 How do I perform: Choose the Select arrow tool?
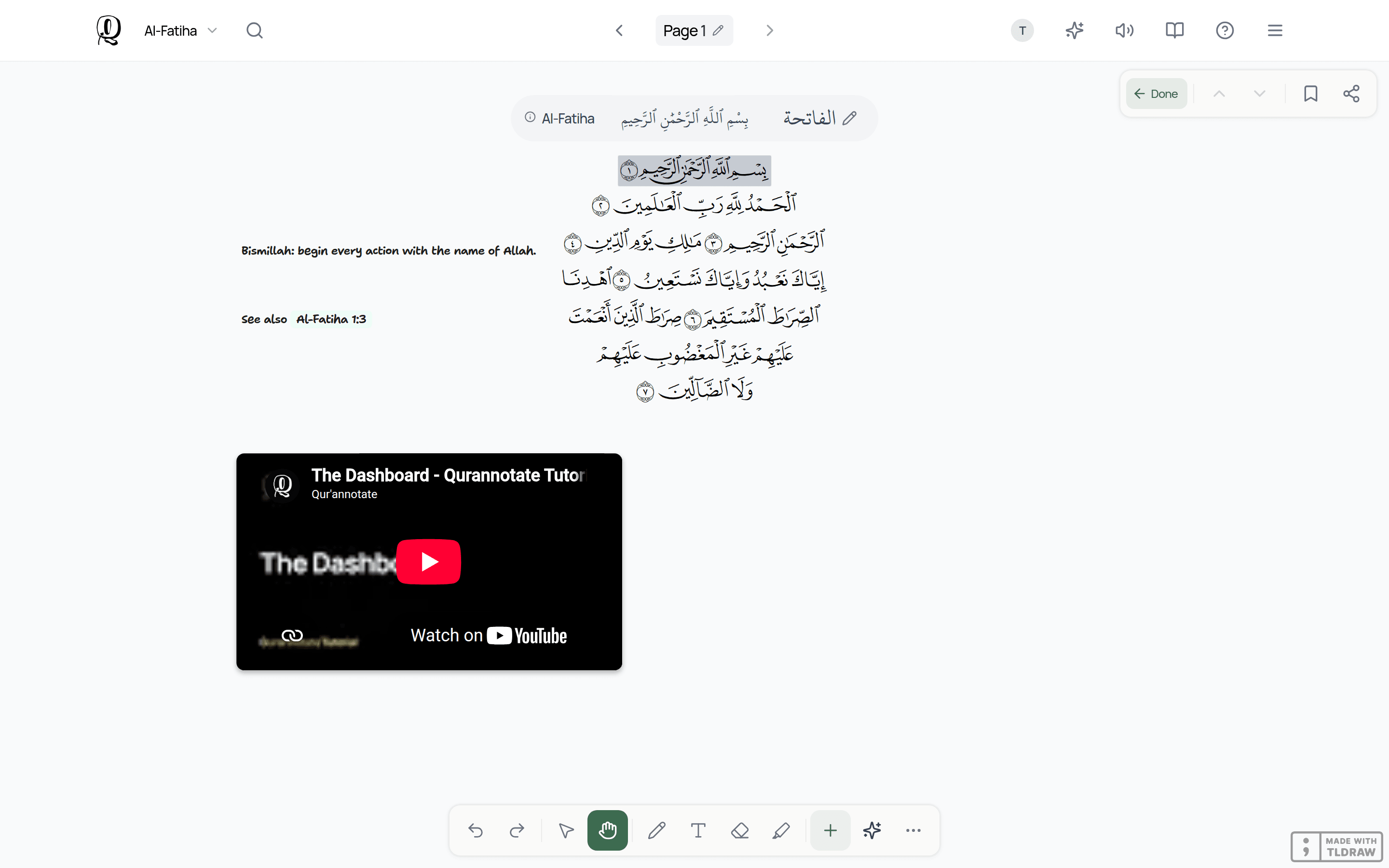[566, 830]
